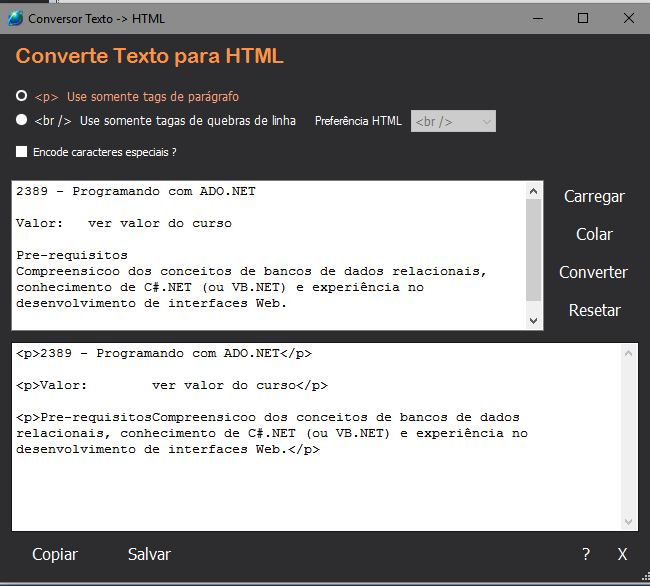Click scroll down arrow in output box
Image resolution: width=650 pixels, height=586 pixels.
point(628,521)
